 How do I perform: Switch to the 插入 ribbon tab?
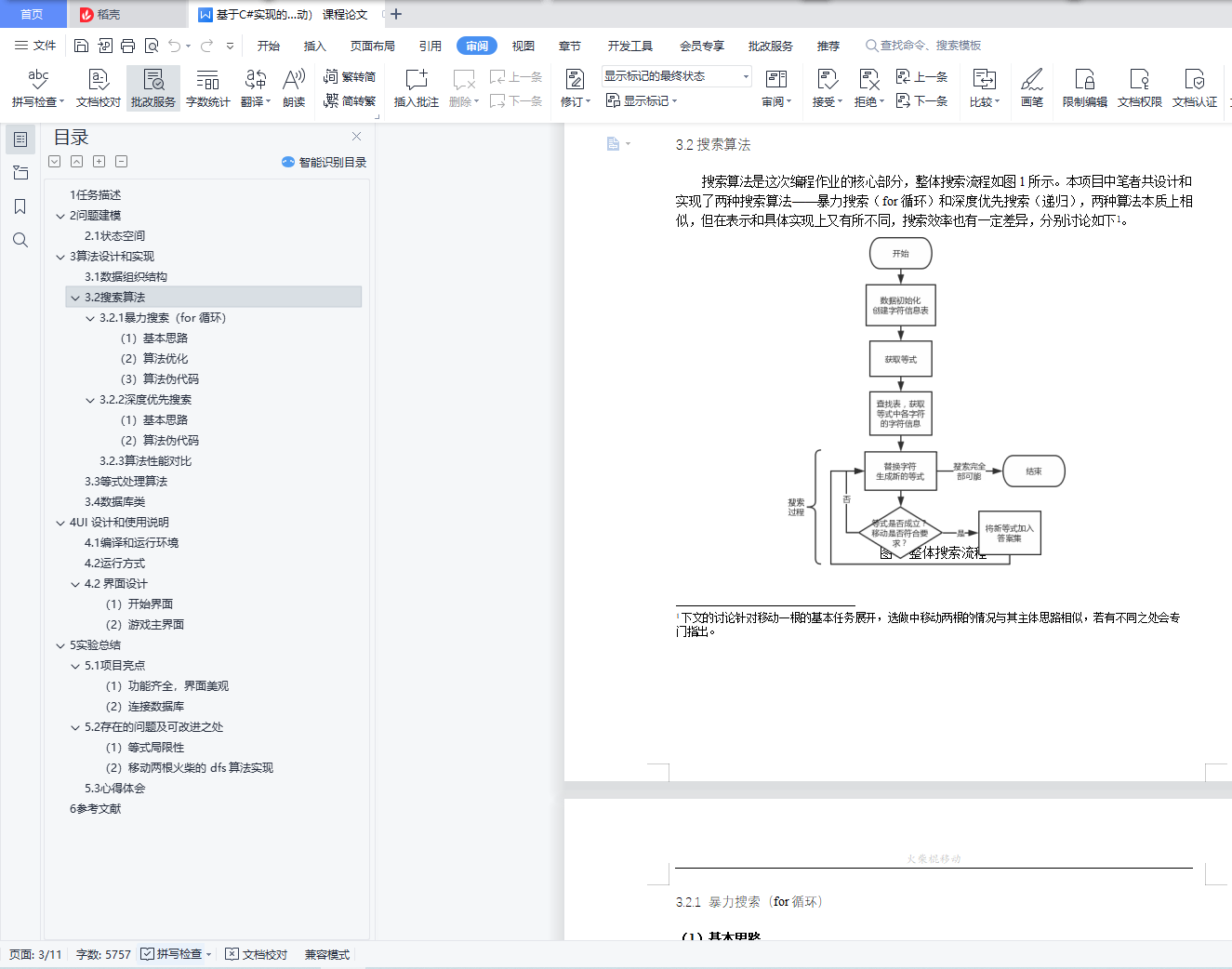[x=315, y=46]
